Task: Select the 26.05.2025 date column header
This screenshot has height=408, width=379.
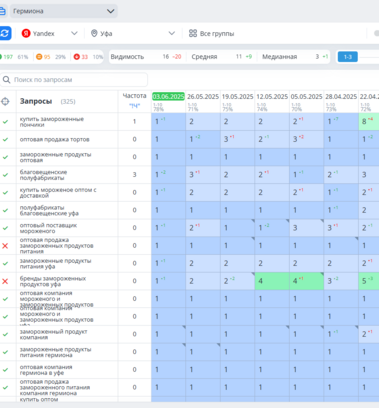Action: [203, 96]
